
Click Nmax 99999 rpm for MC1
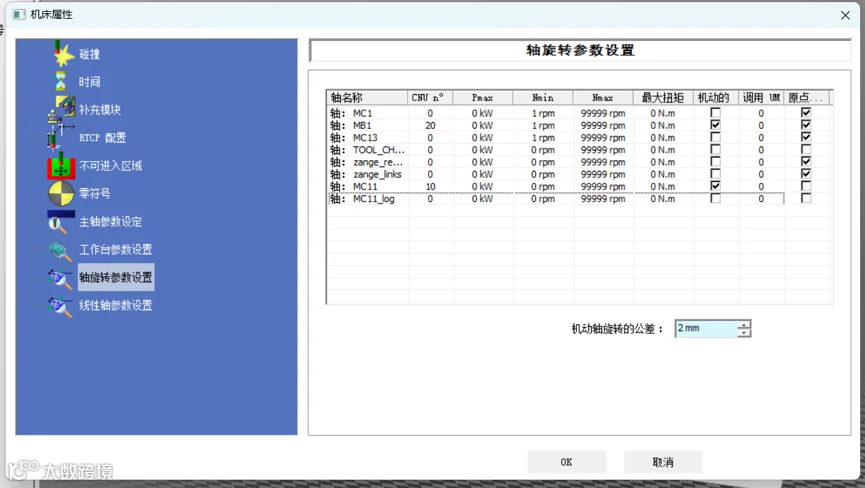(x=603, y=113)
